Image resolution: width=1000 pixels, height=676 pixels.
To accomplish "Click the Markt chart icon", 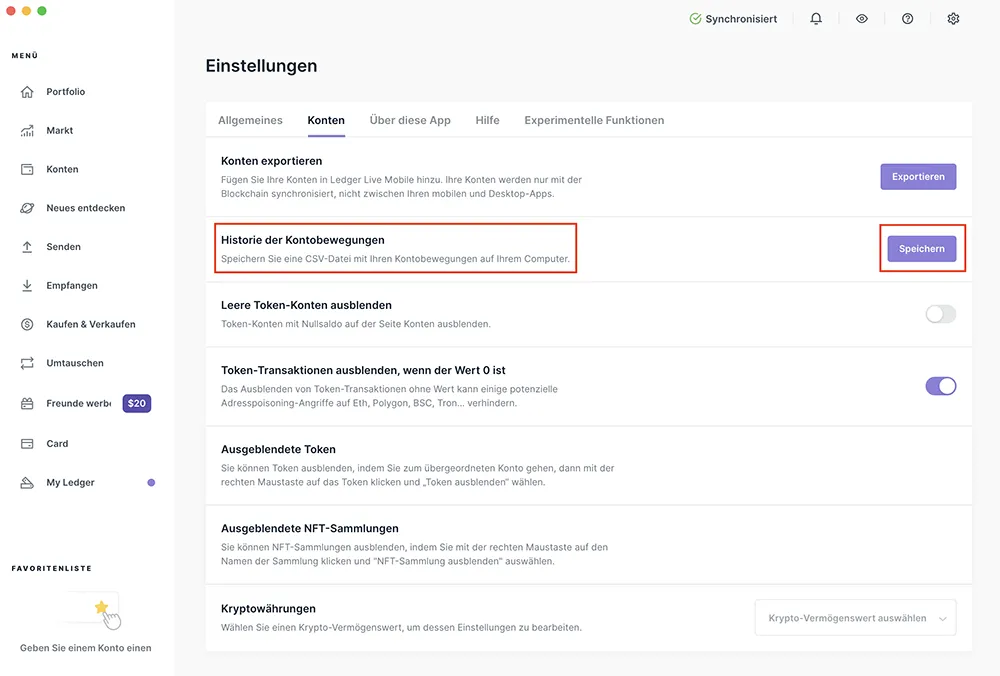I will (27, 131).
